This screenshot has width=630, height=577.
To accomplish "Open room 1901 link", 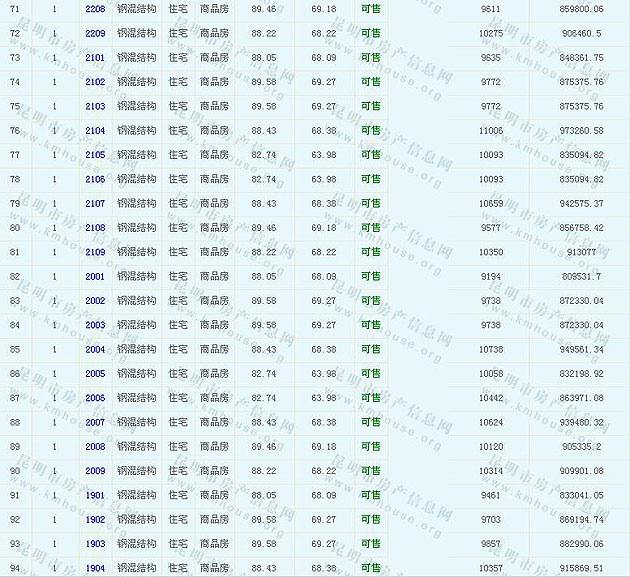I will (x=95, y=495).
